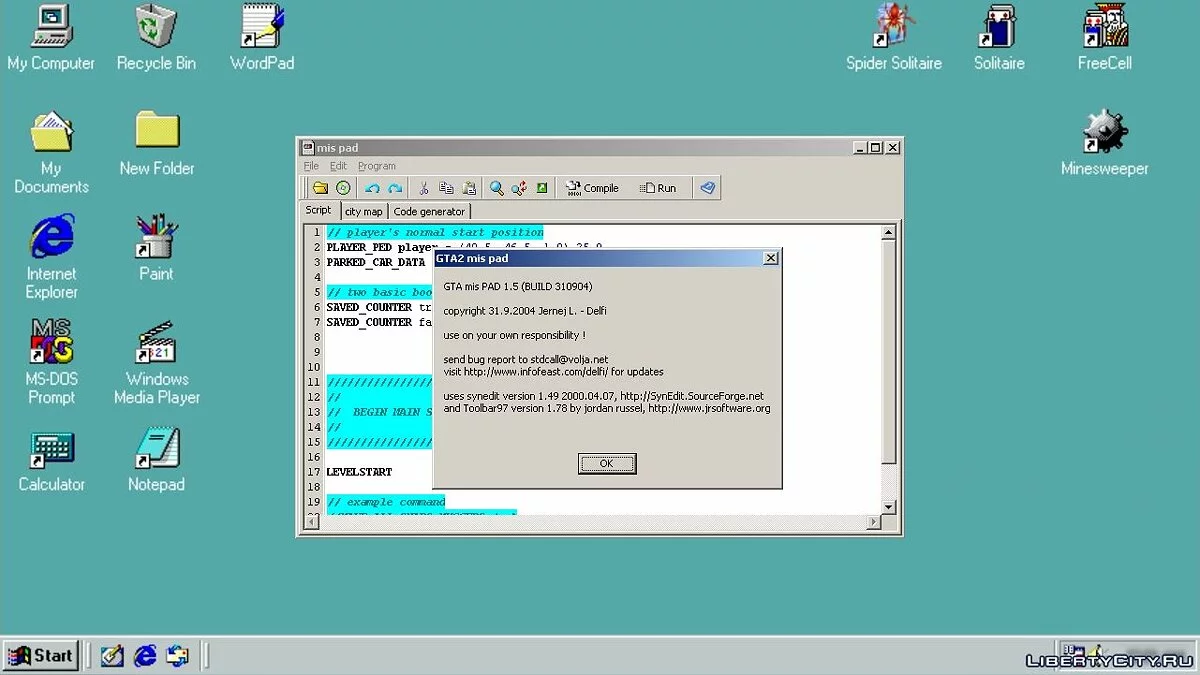
Task: Open the Edit menu
Action: pos(339,166)
